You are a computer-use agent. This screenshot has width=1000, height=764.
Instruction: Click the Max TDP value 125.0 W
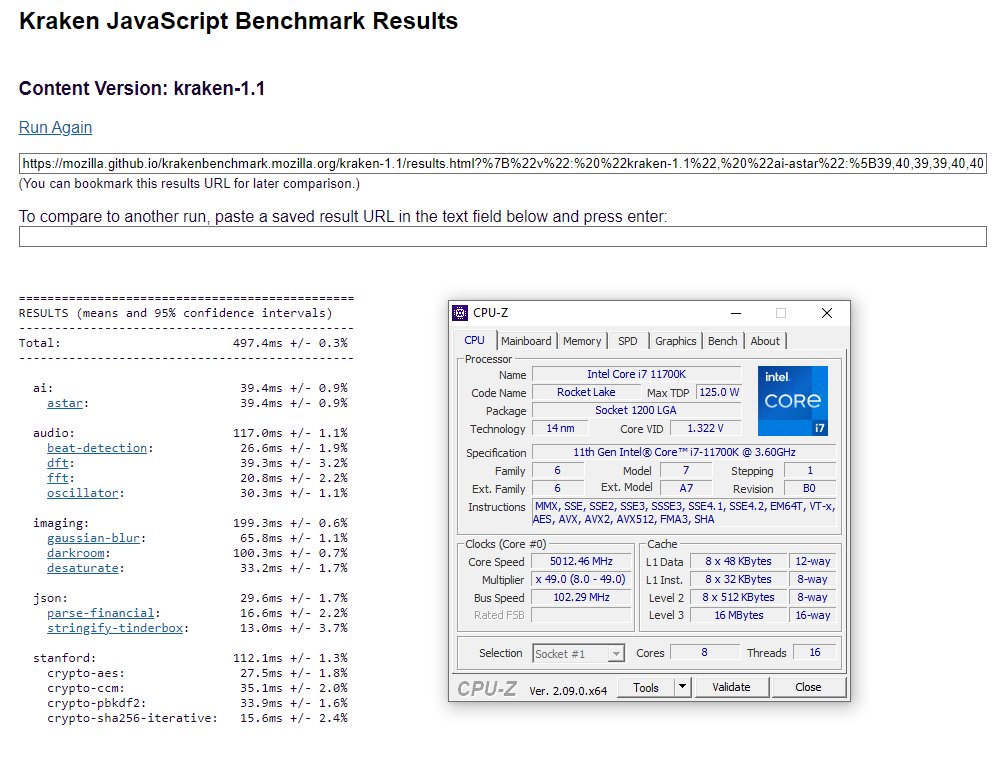point(719,392)
